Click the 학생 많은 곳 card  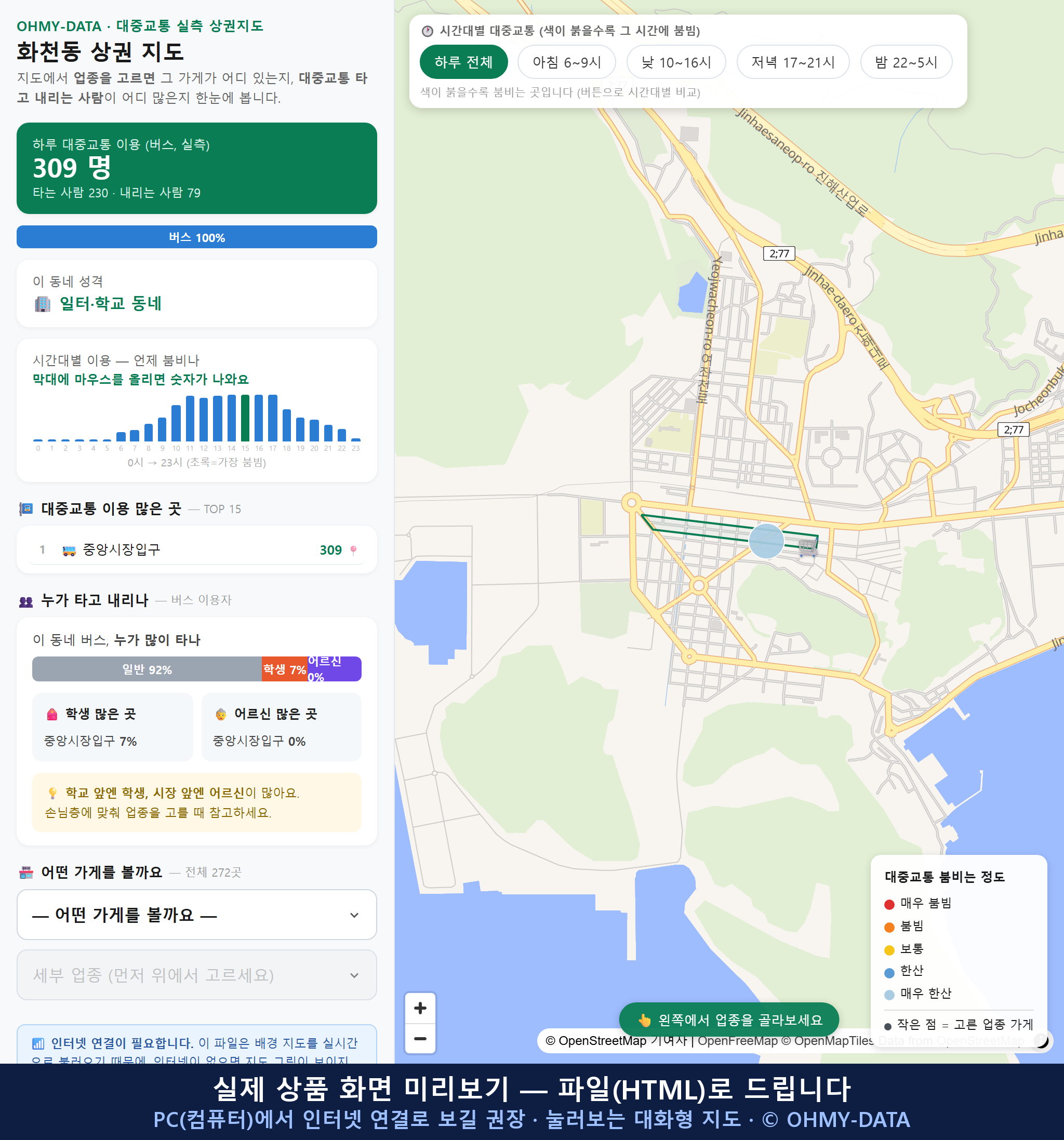click(x=112, y=727)
